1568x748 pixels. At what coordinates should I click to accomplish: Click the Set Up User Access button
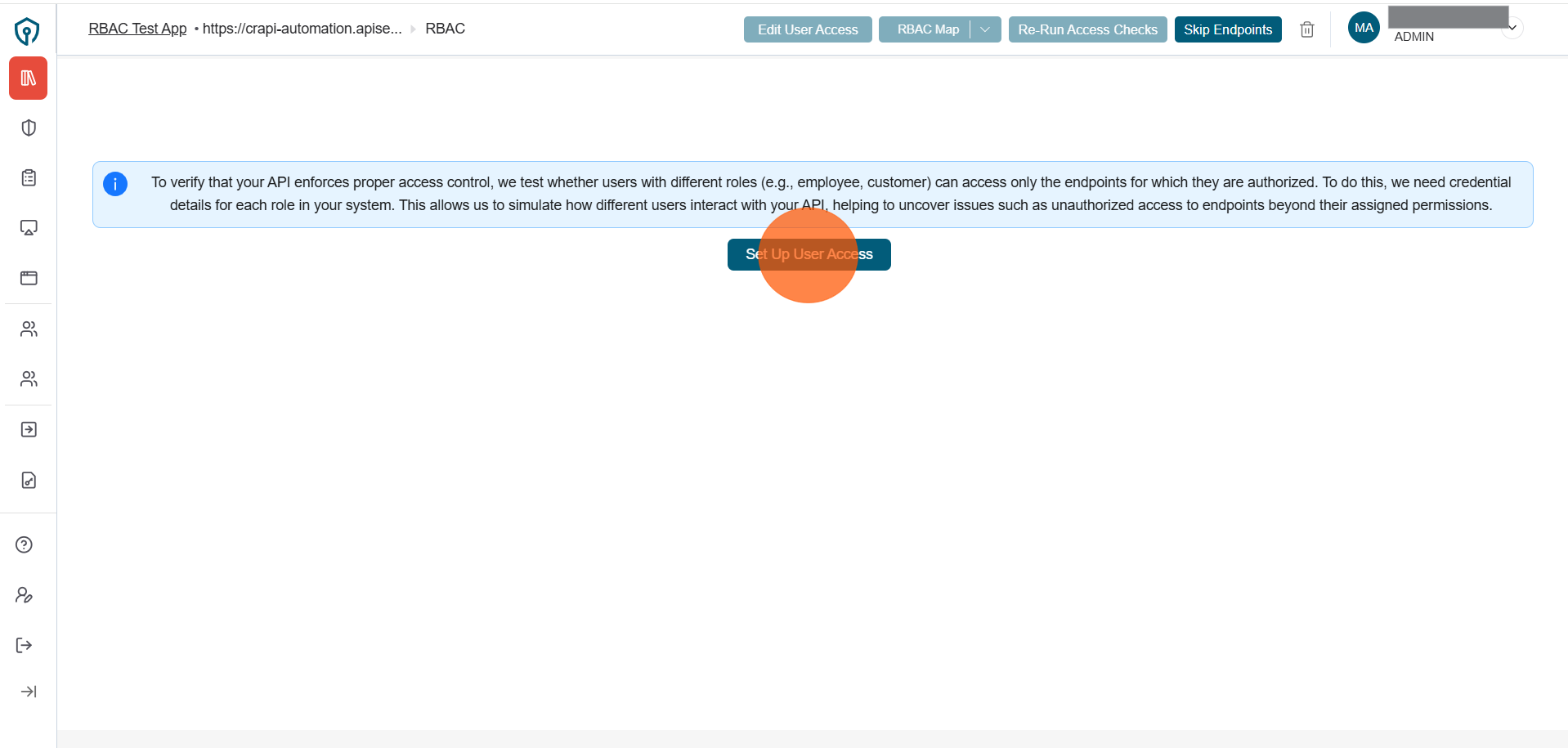click(809, 254)
